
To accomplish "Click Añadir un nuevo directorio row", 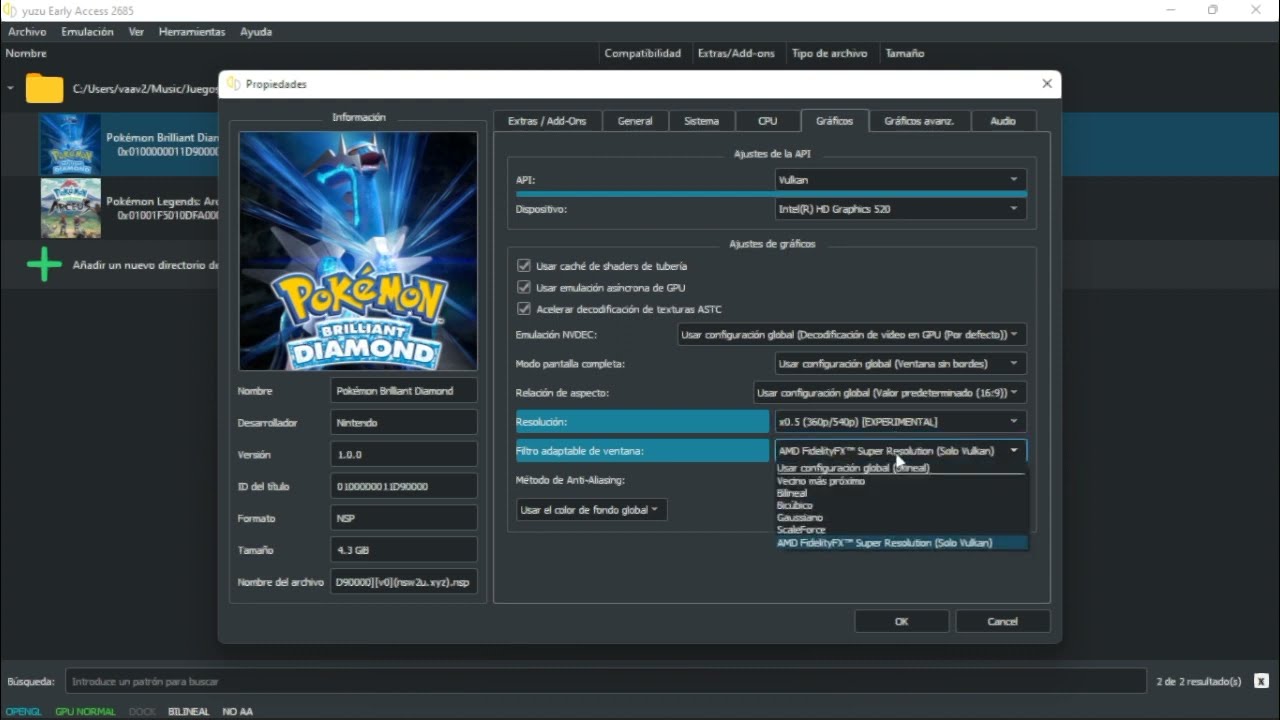I will [x=110, y=265].
